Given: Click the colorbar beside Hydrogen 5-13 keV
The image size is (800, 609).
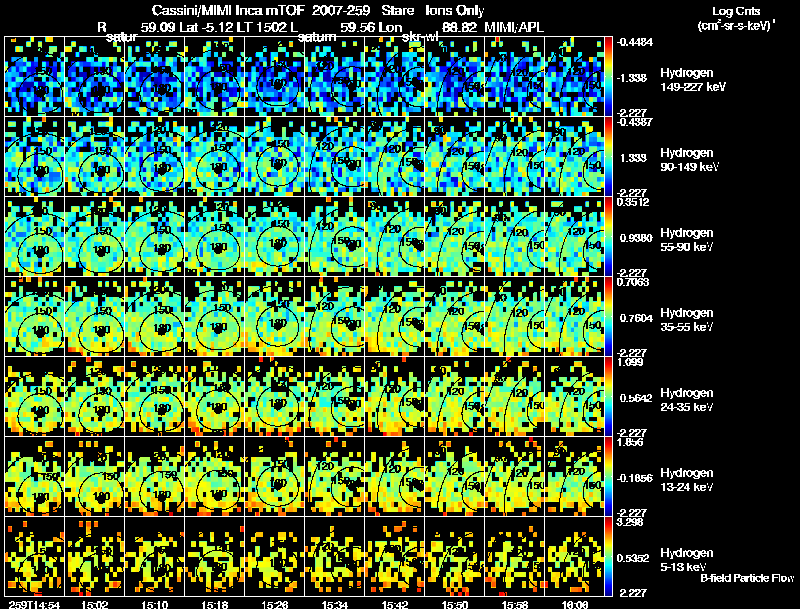Looking at the screenshot, I should click(x=608, y=556).
